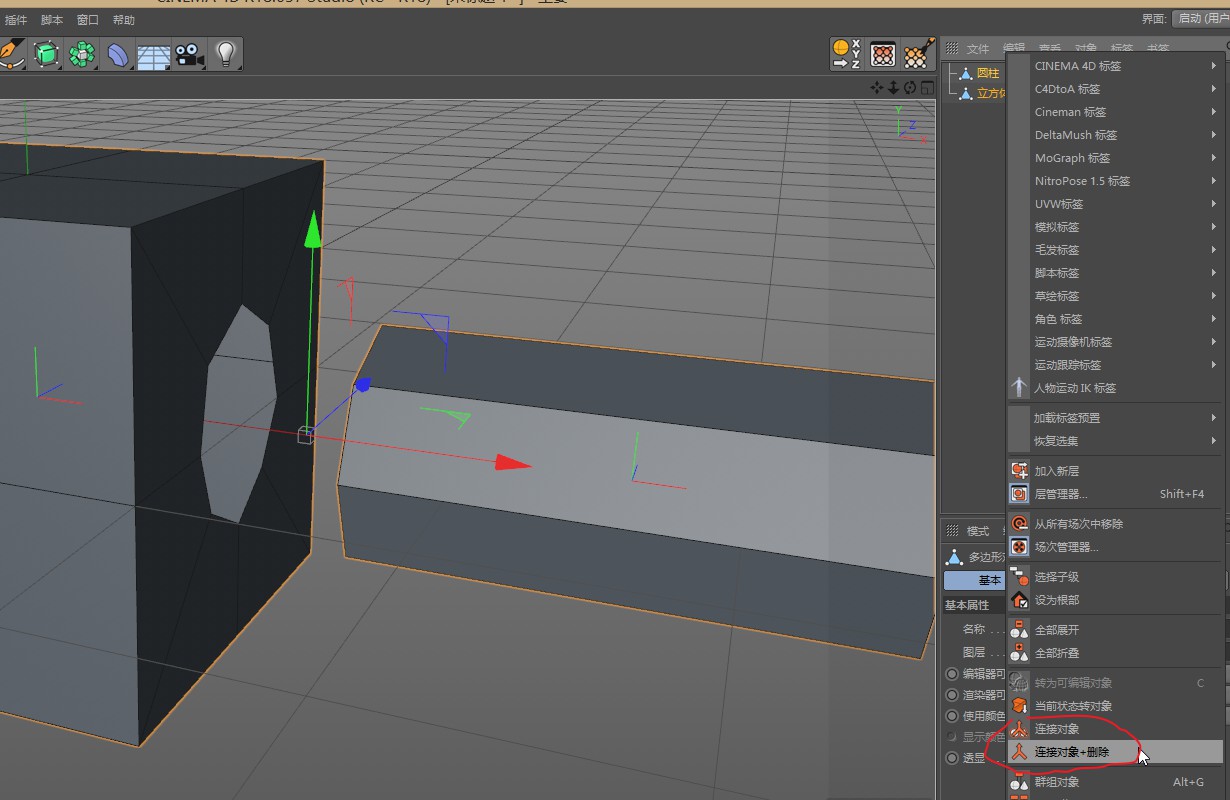Click the 运动摄像机标签 menu entry
Screen dimensions: 1230x800
coord(1116,342)
